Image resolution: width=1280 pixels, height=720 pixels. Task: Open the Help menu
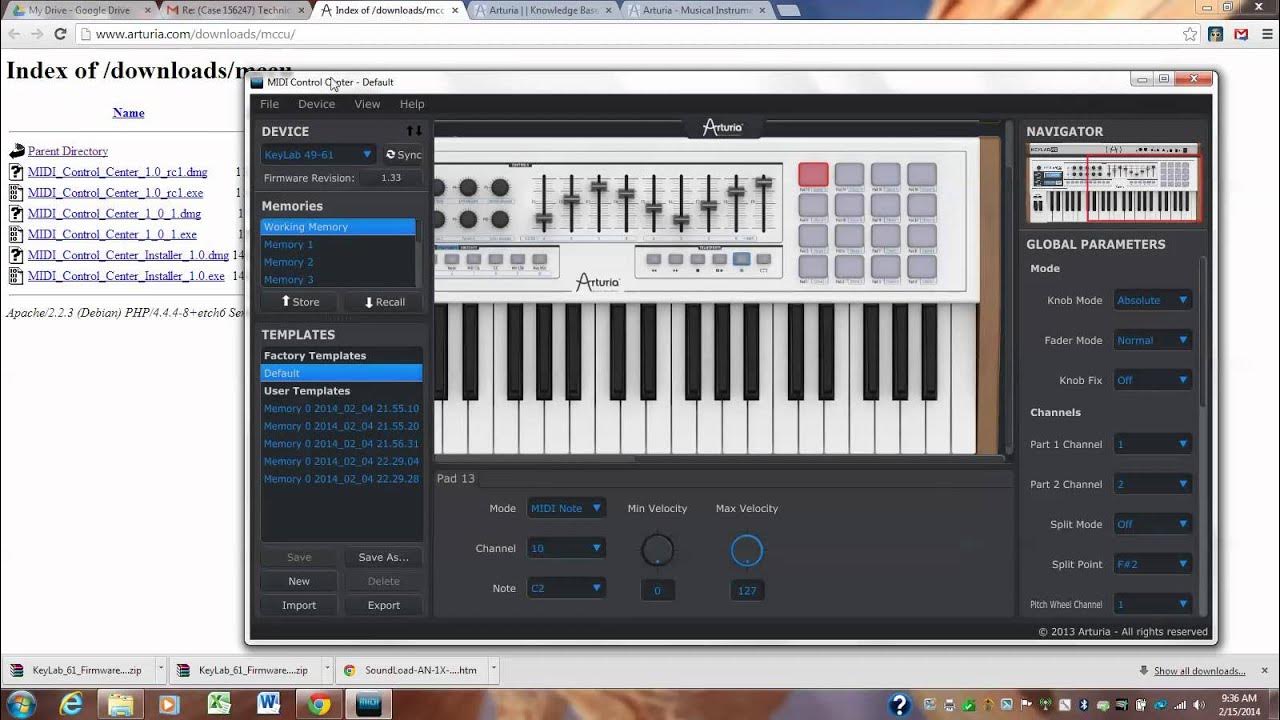(412, 104)
